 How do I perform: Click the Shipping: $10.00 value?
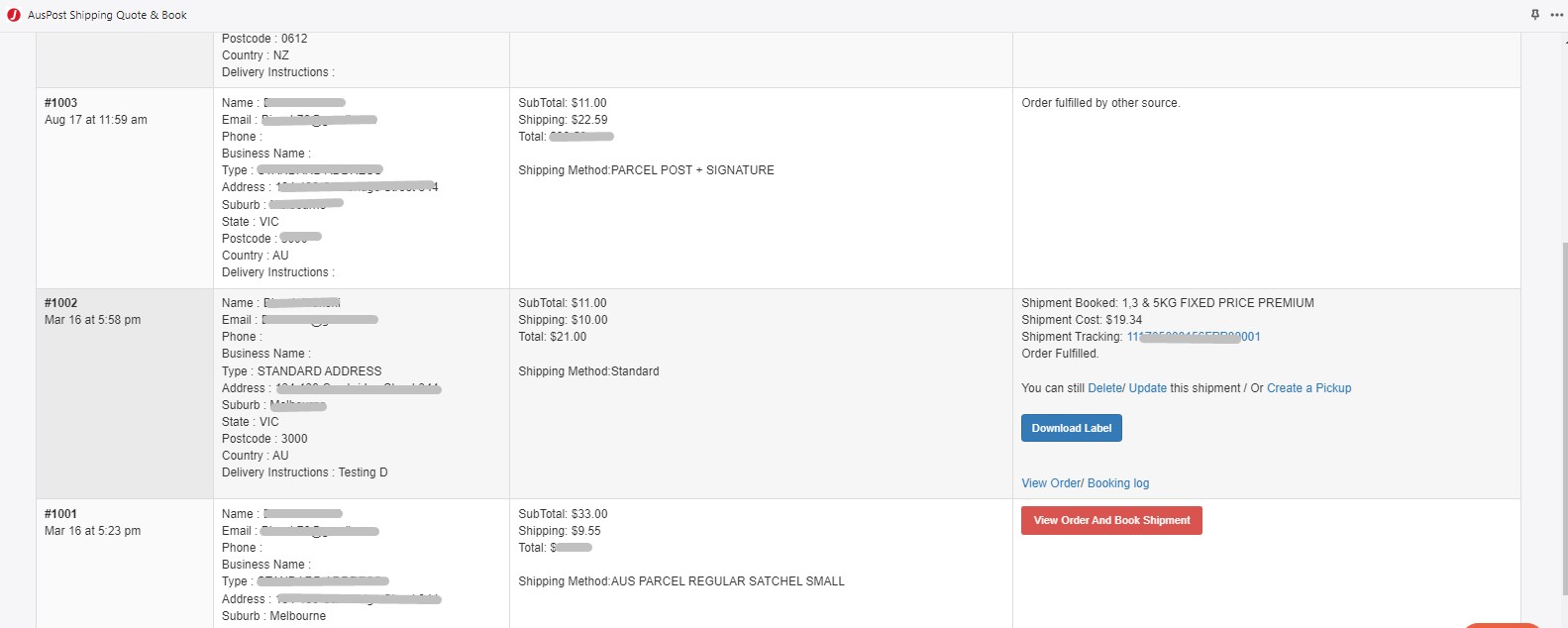[563, 320]
